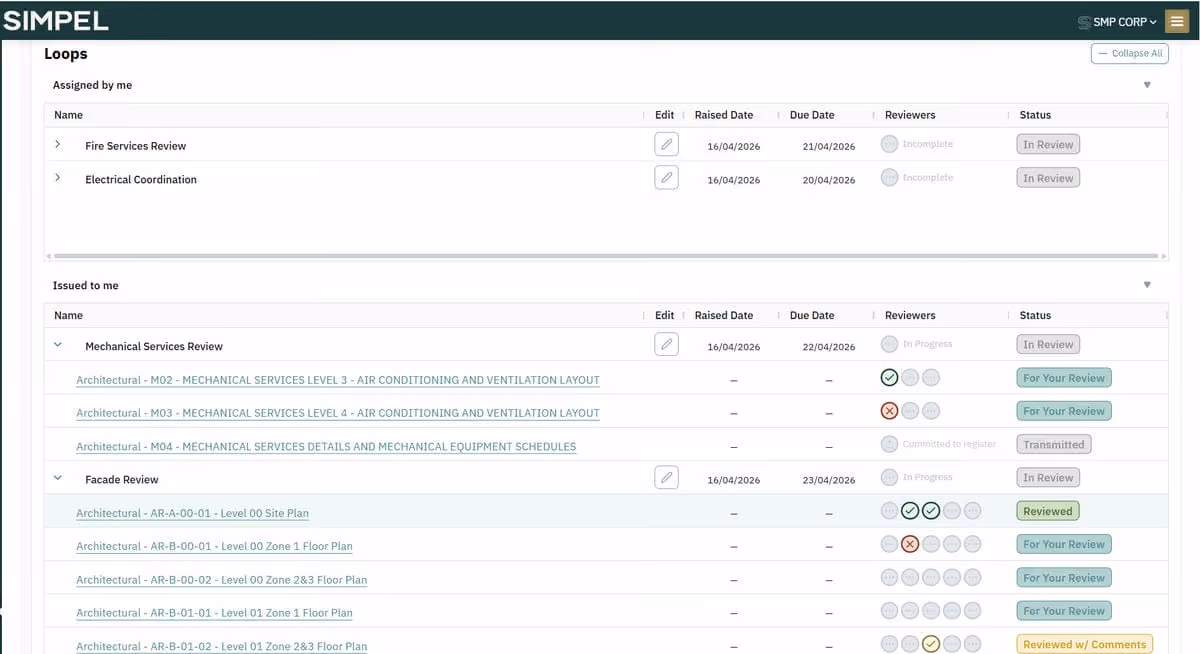Open AR-B-00-01 Level 00 Zone 1 link

pos(214,546)
